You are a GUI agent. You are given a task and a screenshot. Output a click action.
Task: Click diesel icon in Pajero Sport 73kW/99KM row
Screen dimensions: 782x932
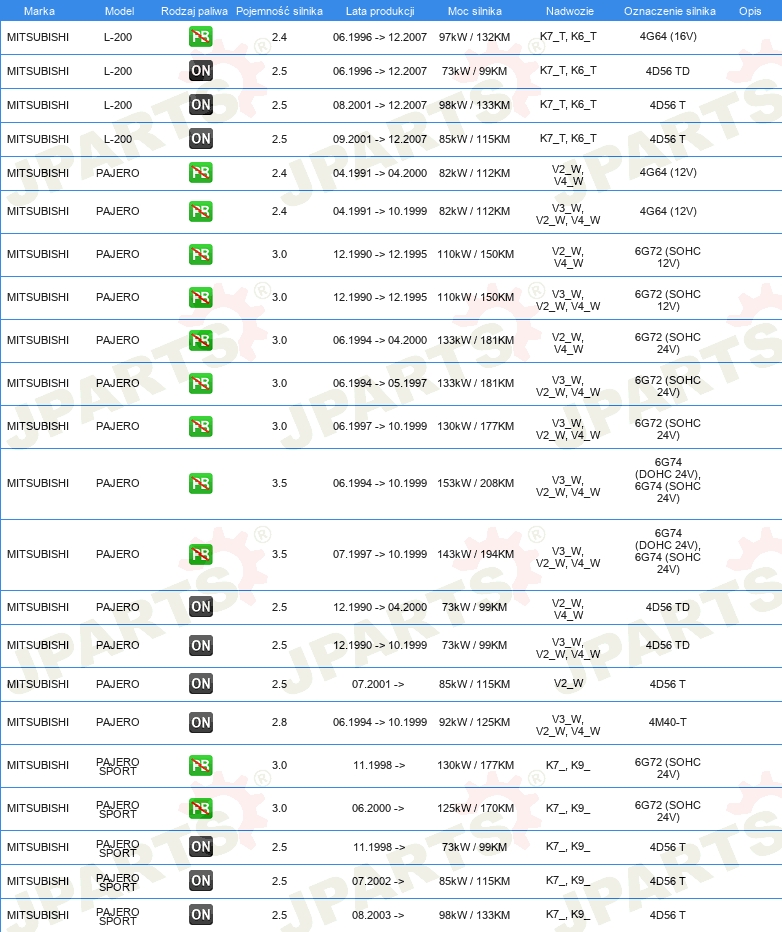pyautogui.click(x=201, y=846)
